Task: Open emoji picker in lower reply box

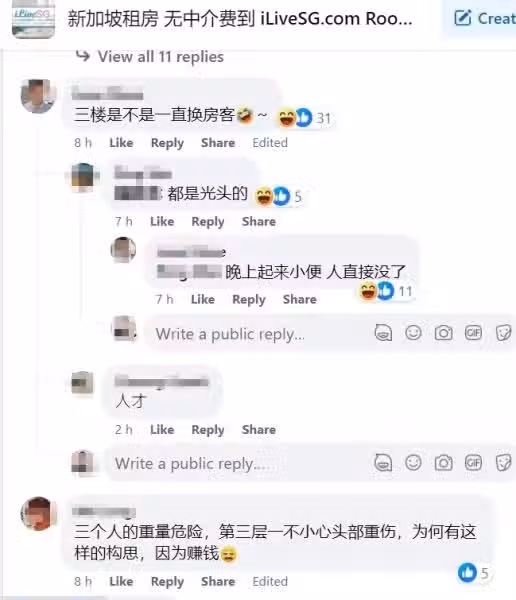Action: click(413, 463)
